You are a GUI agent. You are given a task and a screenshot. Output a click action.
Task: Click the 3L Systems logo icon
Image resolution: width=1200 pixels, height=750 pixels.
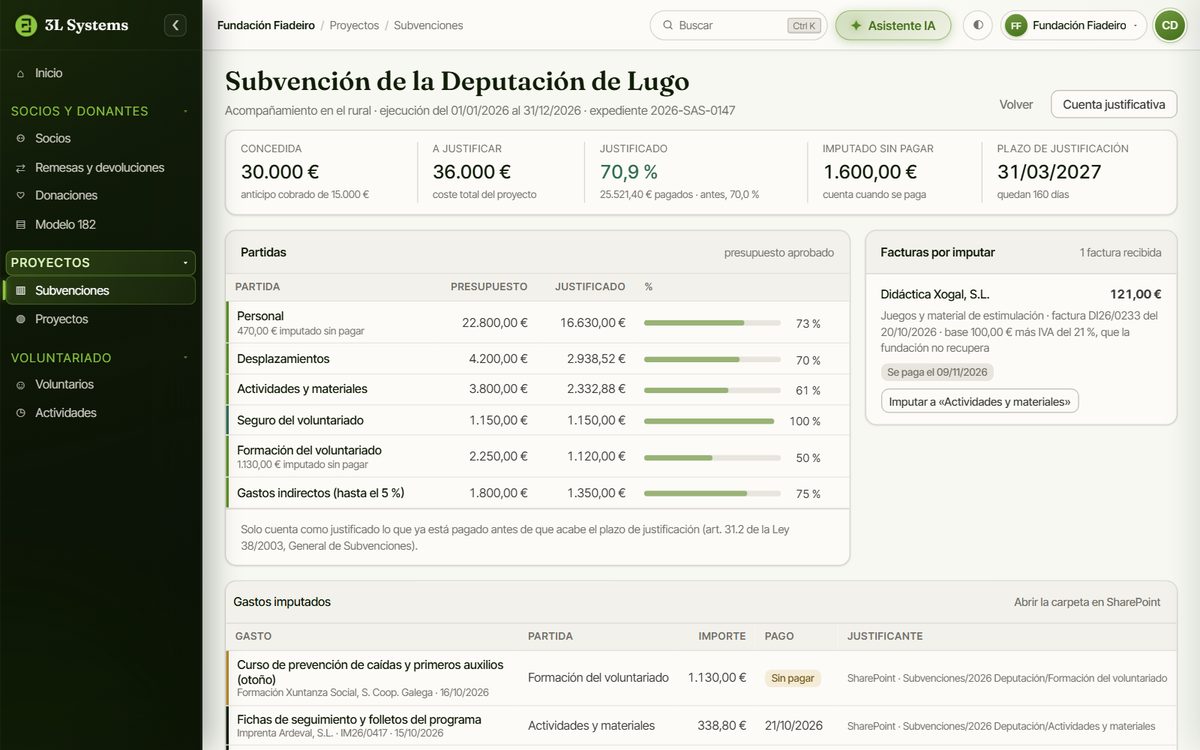tap(25, 25)
